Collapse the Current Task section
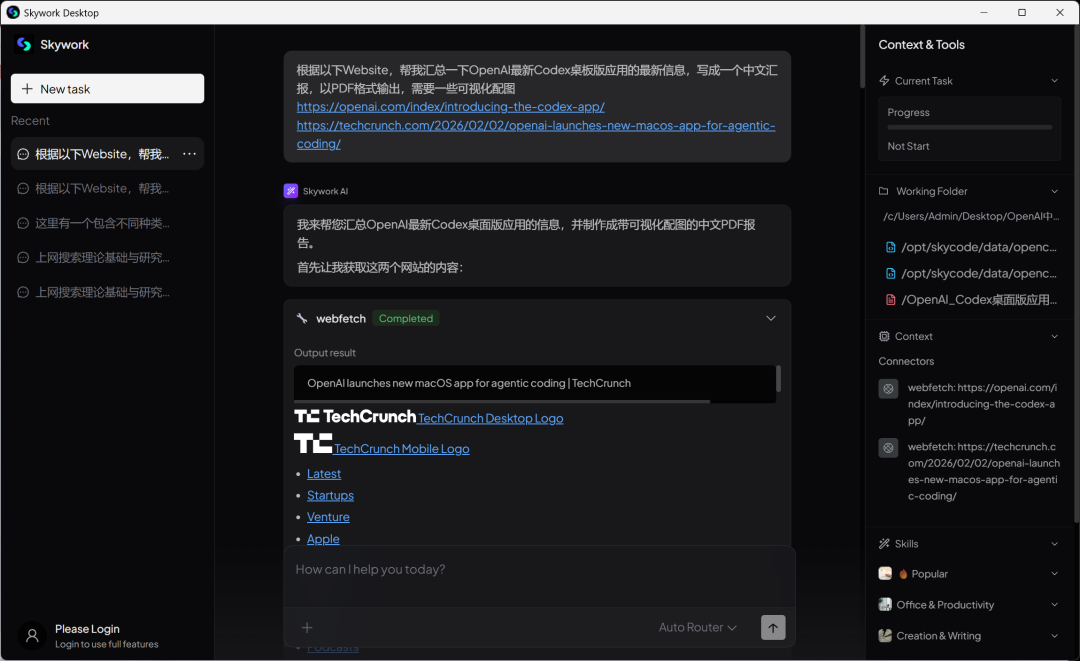 pos(1054,81)
